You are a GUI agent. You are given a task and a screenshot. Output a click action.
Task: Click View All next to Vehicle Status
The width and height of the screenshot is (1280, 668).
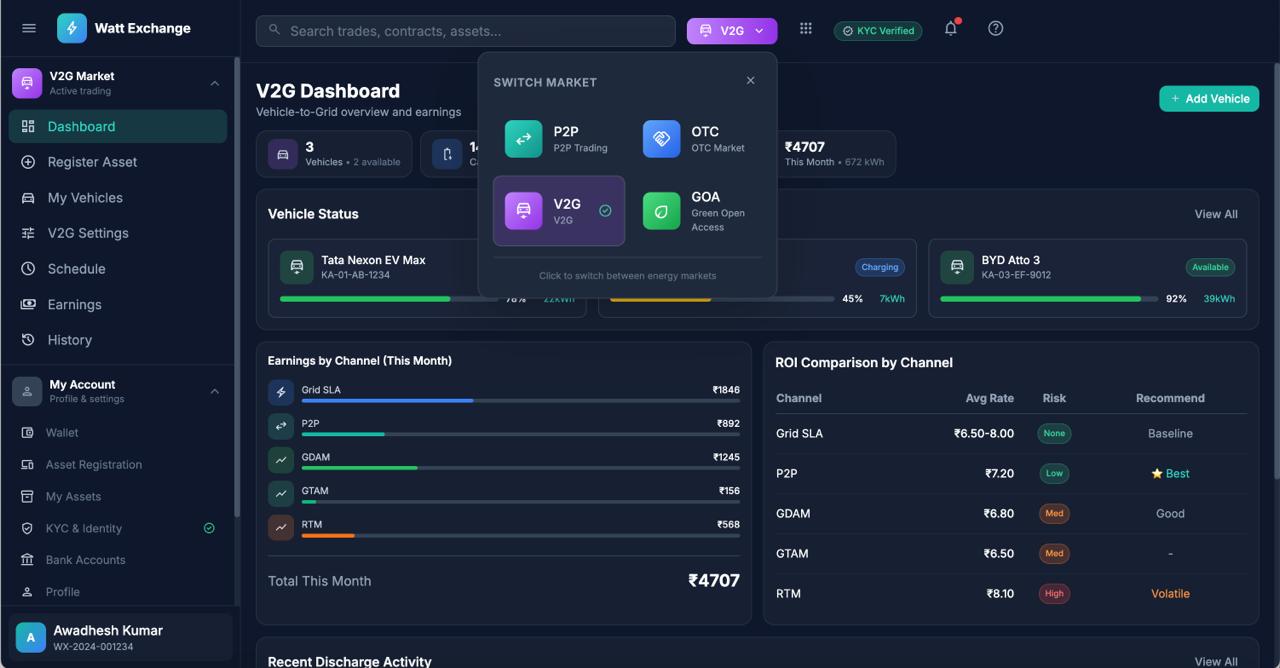[1216, 214]
